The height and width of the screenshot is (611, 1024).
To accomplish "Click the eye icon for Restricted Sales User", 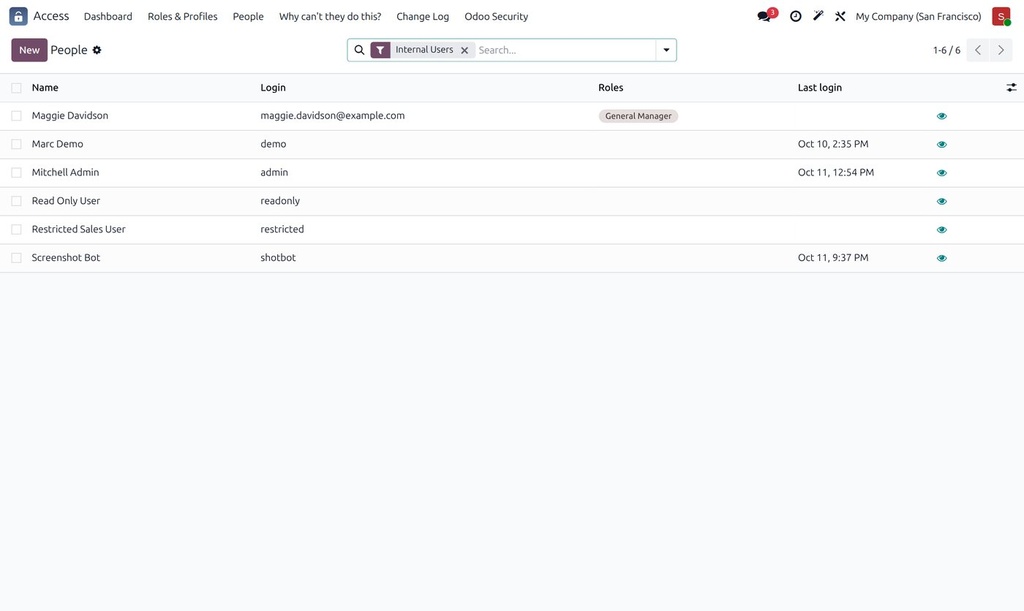I will [942, 230].
